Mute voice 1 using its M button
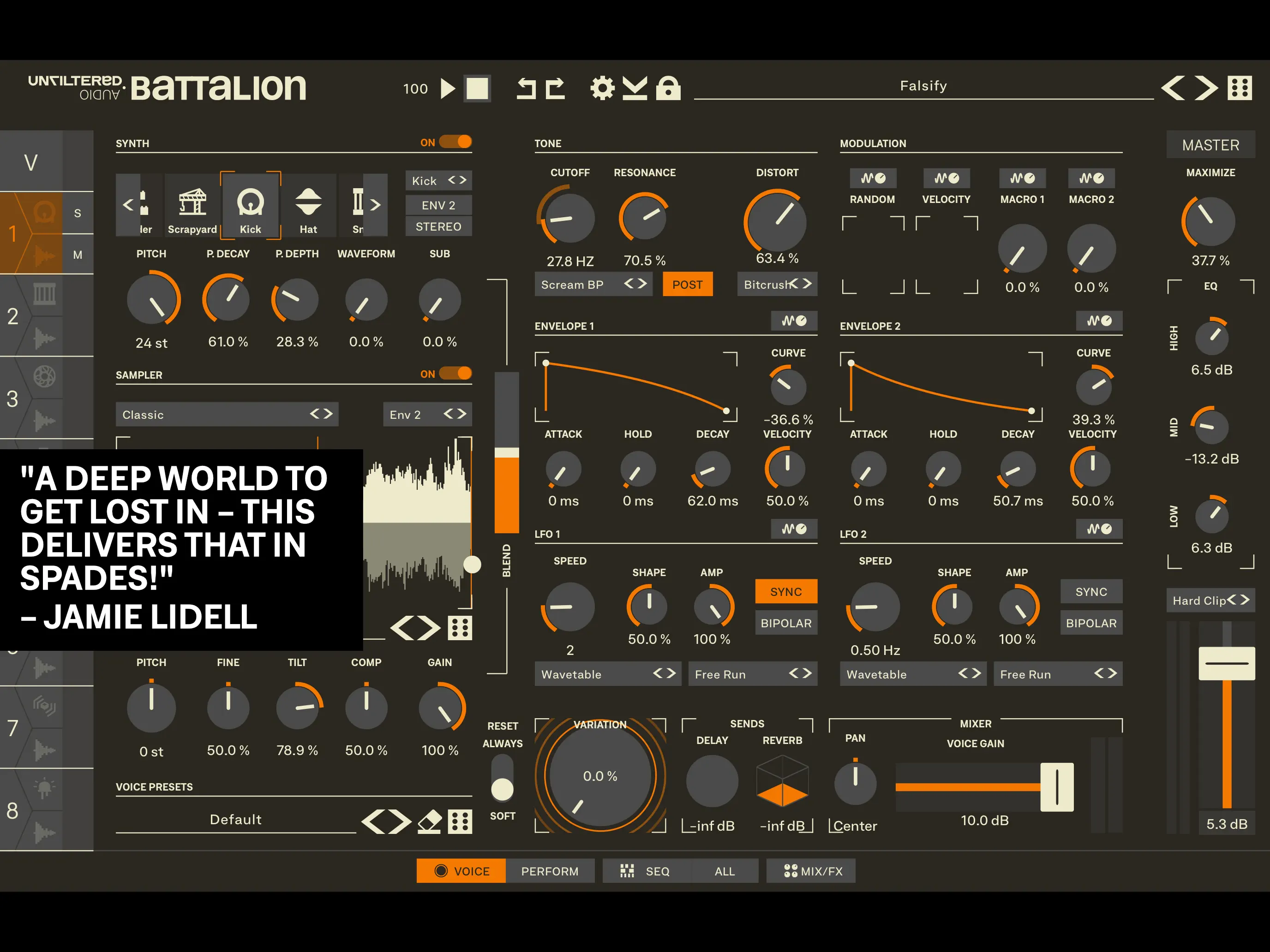The width and height of the screenshot is (1270, 952). [x=78, y=254]
